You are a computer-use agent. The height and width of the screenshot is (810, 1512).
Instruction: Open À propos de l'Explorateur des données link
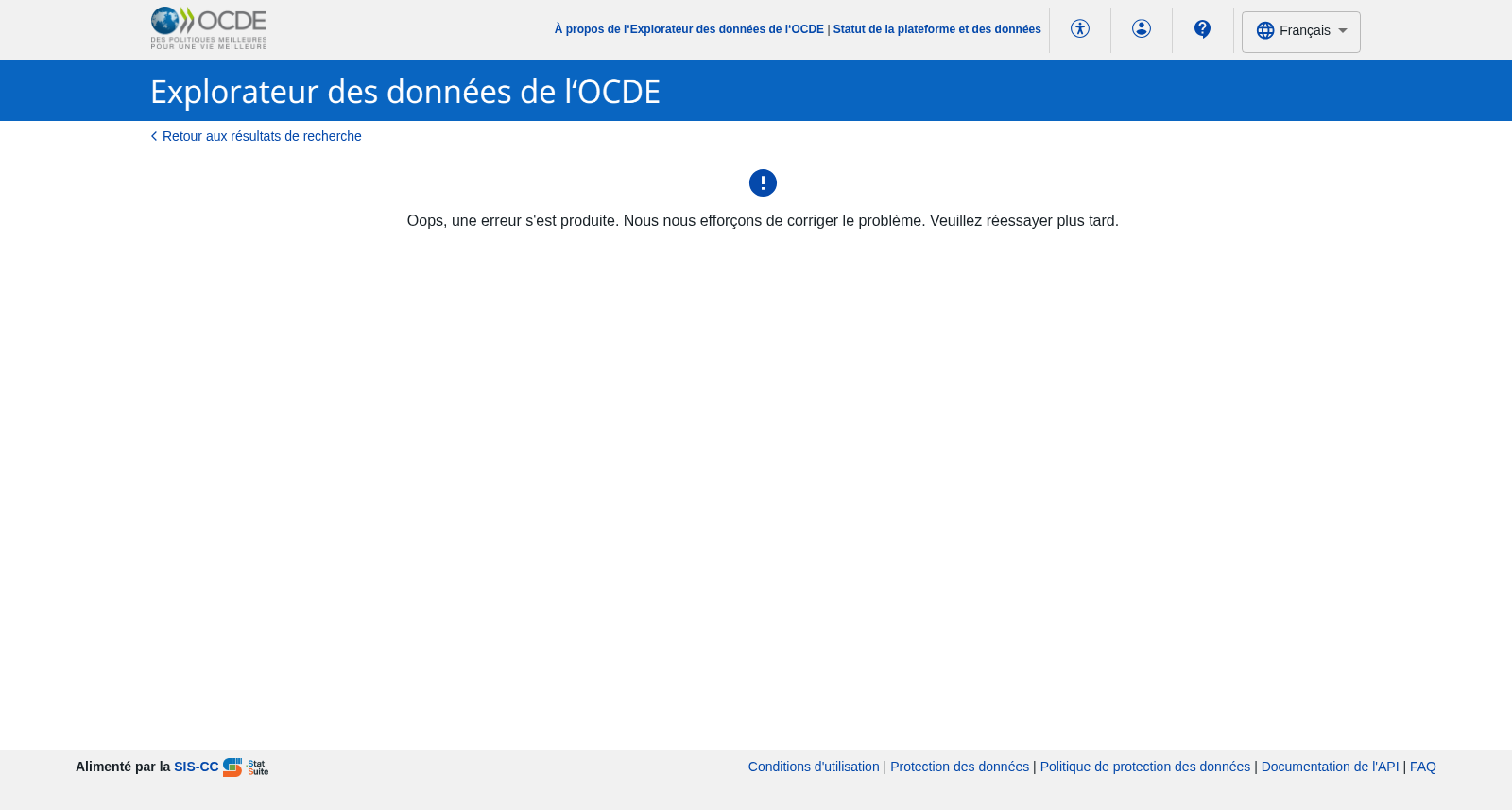(689, 29)
